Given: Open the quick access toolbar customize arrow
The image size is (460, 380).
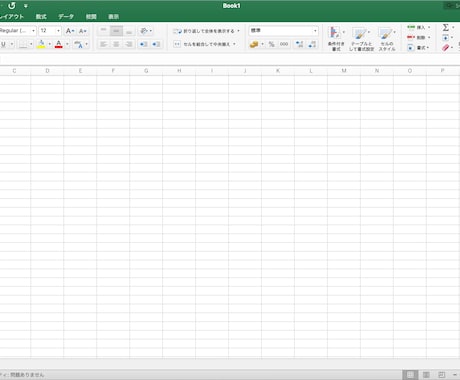Looking at the screenshot, I should tap(26, 6).
